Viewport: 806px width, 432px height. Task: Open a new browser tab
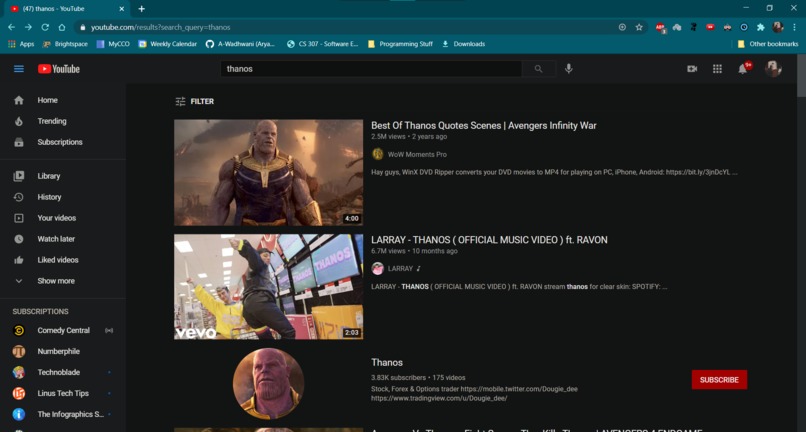pyautogui.click(x=141, y=9)
